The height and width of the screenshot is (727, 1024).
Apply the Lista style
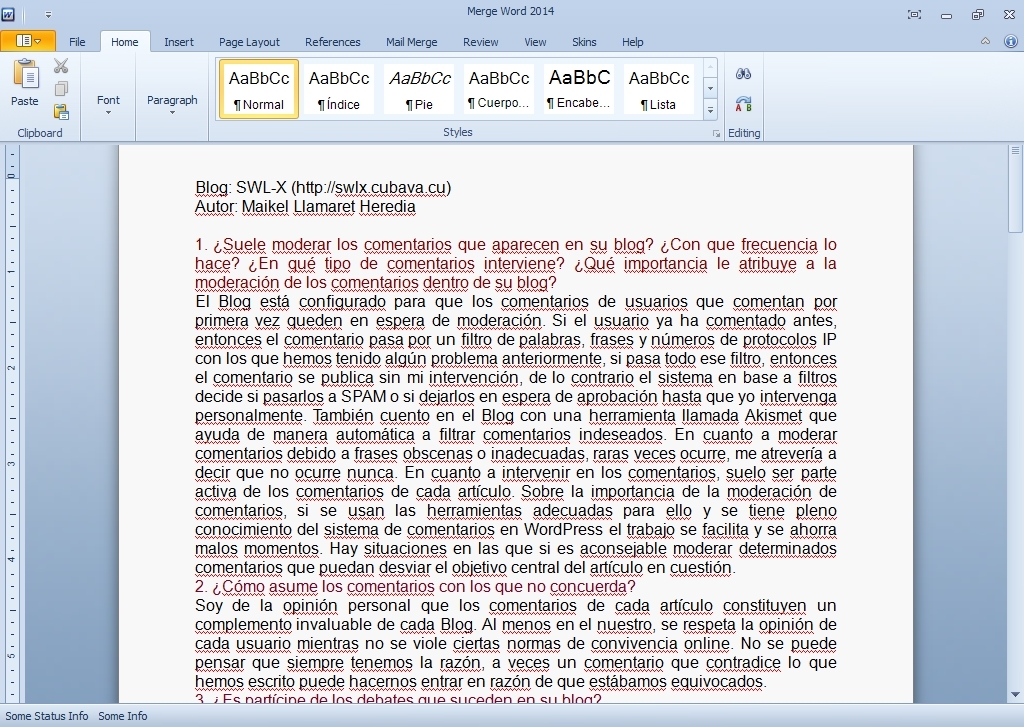tap(659, 89)
